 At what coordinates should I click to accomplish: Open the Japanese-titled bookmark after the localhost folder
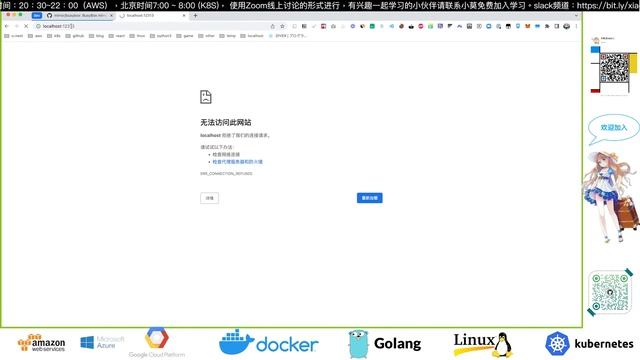click(288, 36)
